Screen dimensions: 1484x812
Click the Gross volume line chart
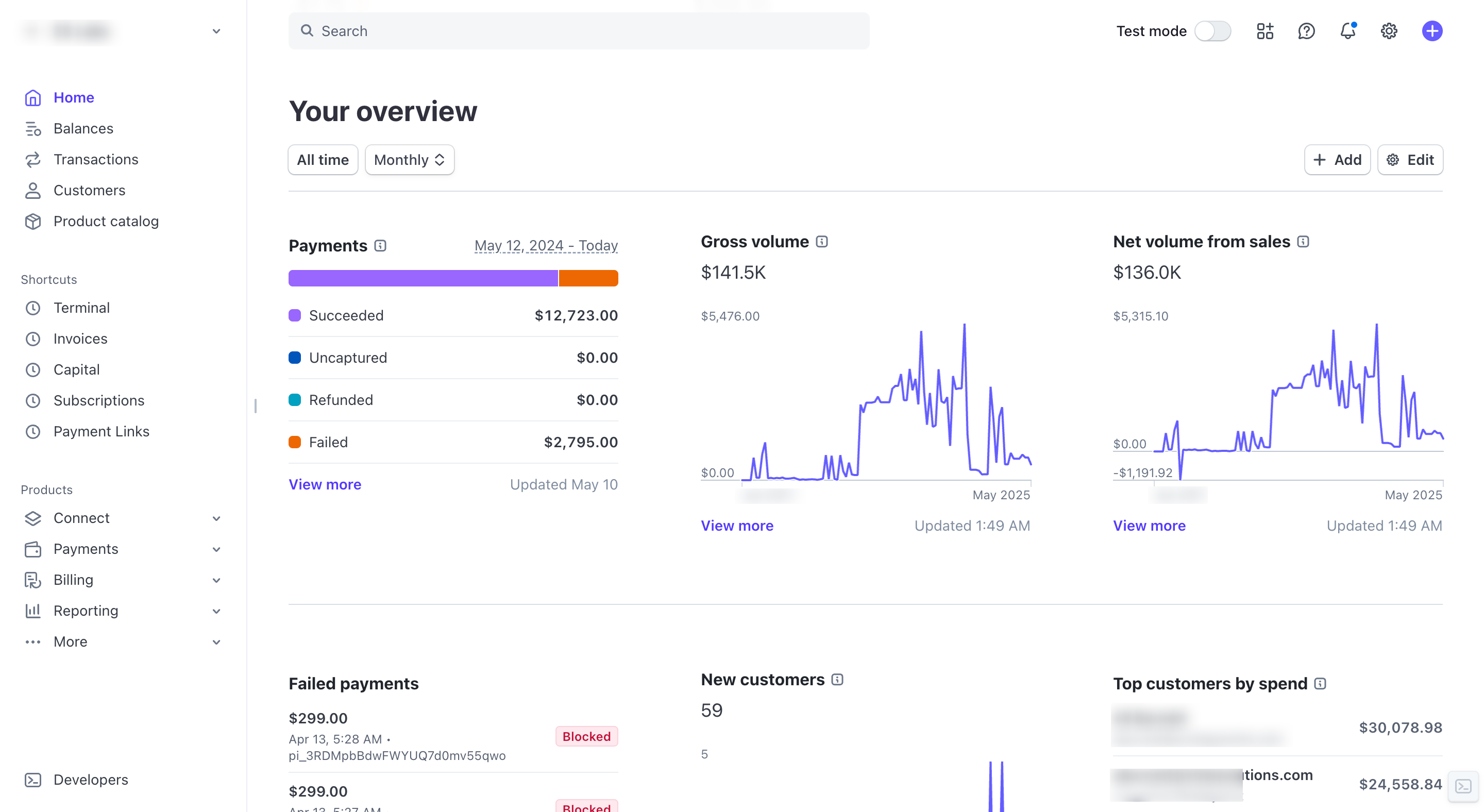click(886, 401)
